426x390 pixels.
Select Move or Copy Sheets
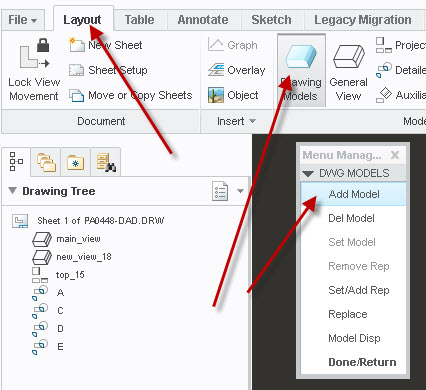[130, 95]
